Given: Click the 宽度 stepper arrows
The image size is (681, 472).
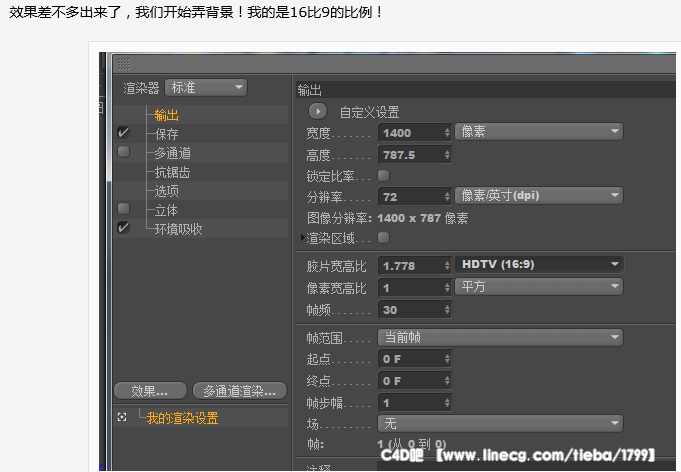Looking at the screenshot, I should (447, 132).
